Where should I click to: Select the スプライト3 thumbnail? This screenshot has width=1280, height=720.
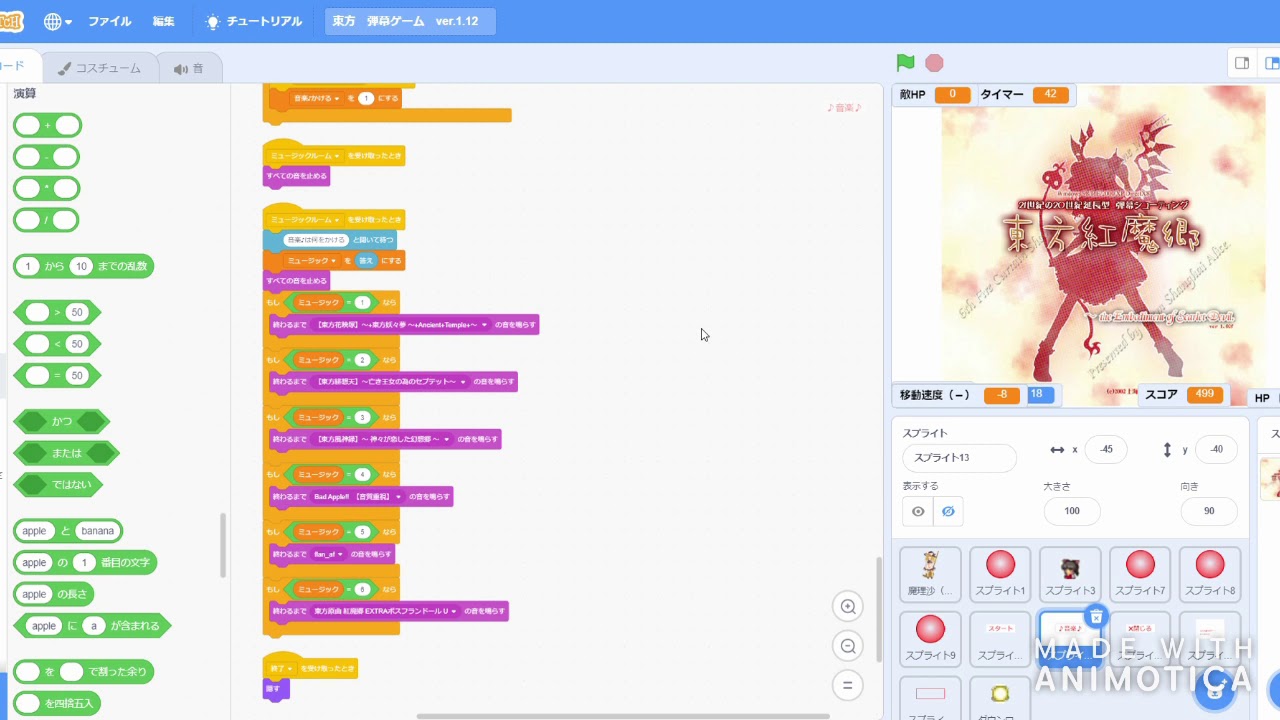[1070, 575]
